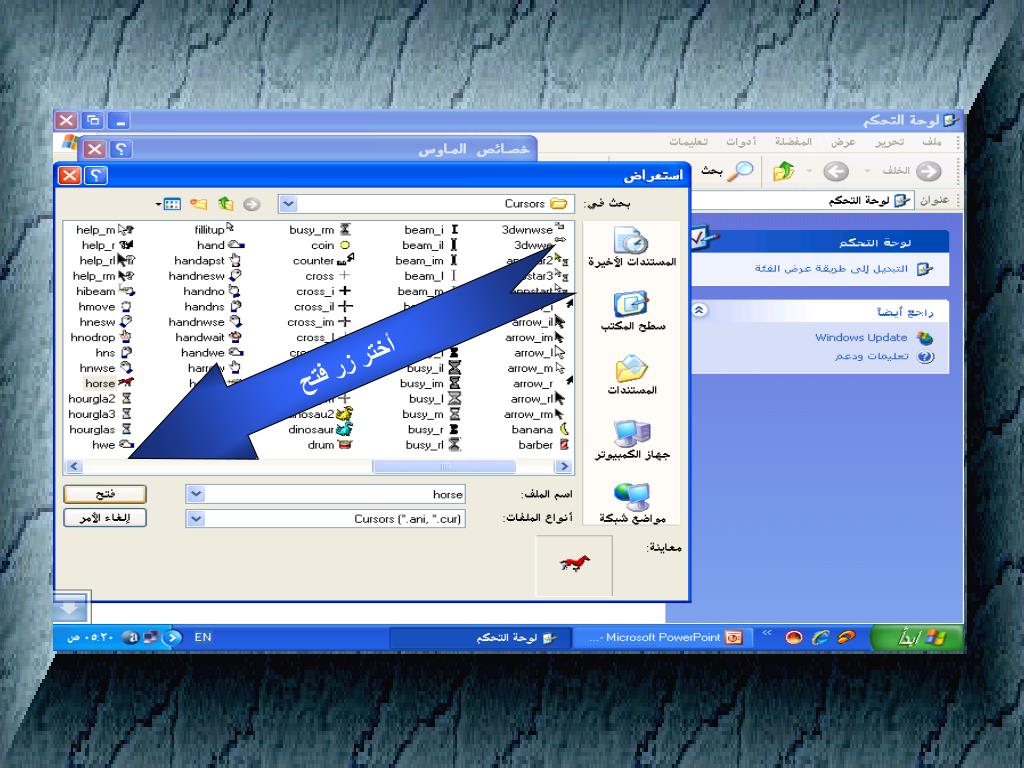Select the hourgla2 cursor file

pos(100,399)
